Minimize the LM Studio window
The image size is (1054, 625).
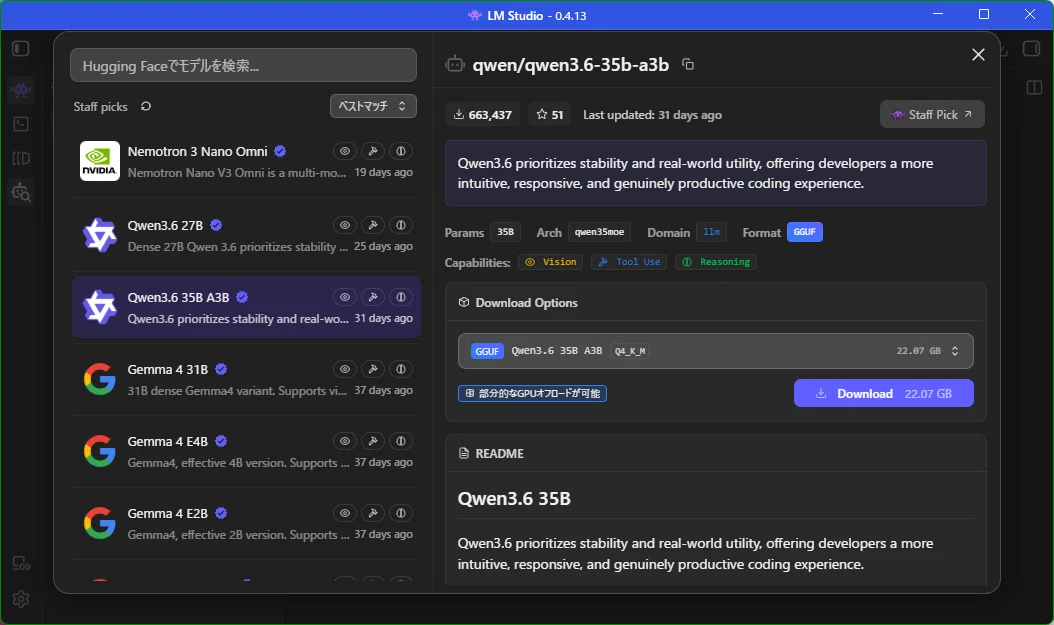coord(938,14)
